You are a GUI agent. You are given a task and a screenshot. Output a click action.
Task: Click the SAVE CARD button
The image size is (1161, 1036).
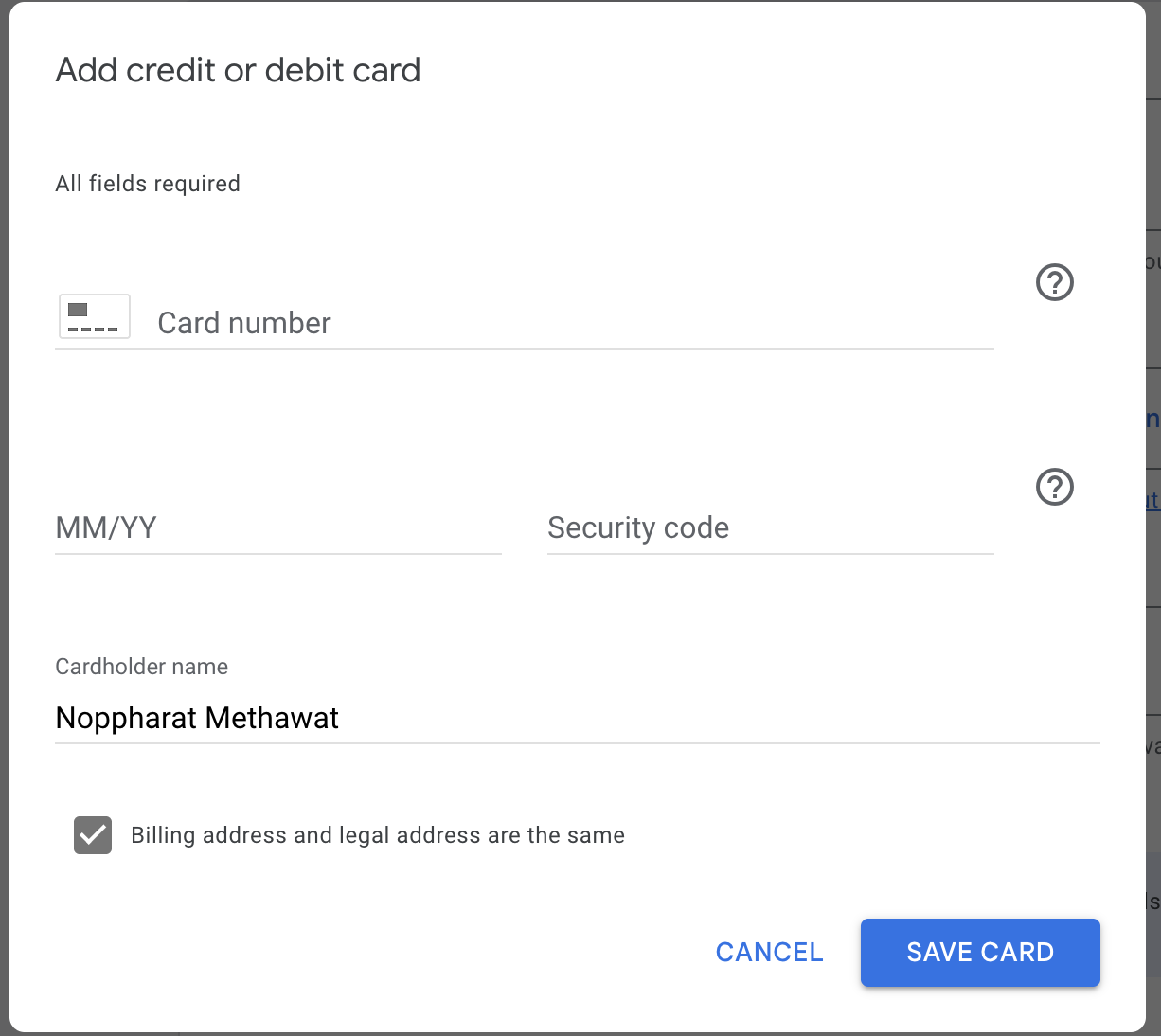(x=979, y=952)
